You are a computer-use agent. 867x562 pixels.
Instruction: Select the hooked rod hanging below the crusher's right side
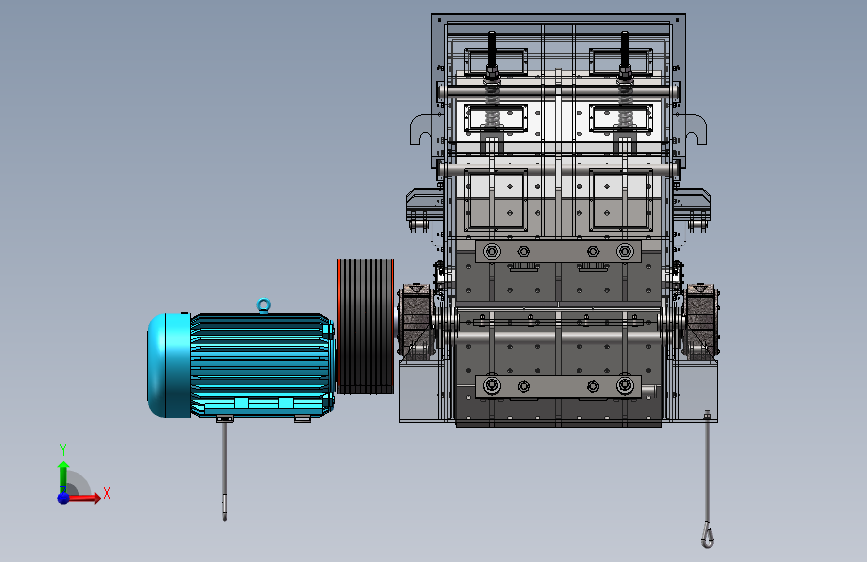(x=707, y=479)
